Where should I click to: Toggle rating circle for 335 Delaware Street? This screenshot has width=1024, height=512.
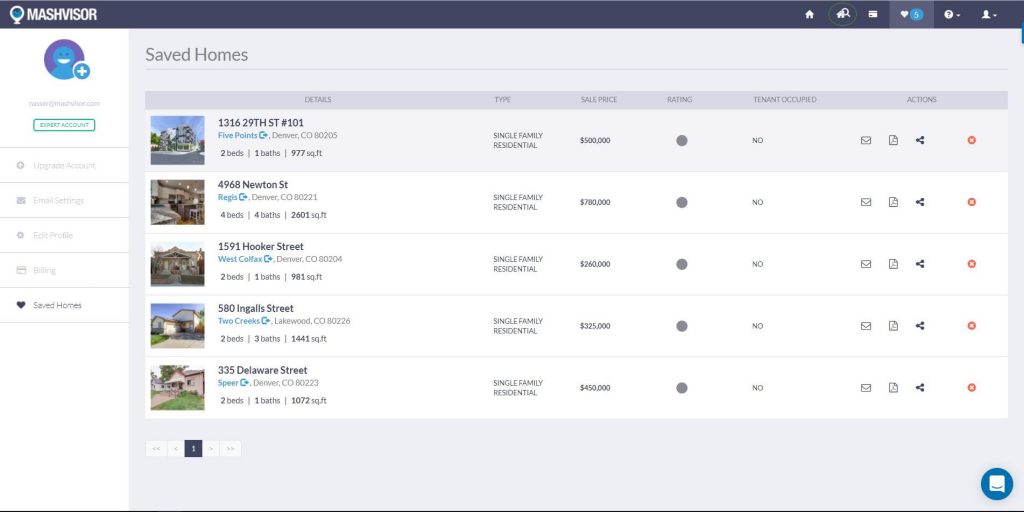[x=682, y=388]
